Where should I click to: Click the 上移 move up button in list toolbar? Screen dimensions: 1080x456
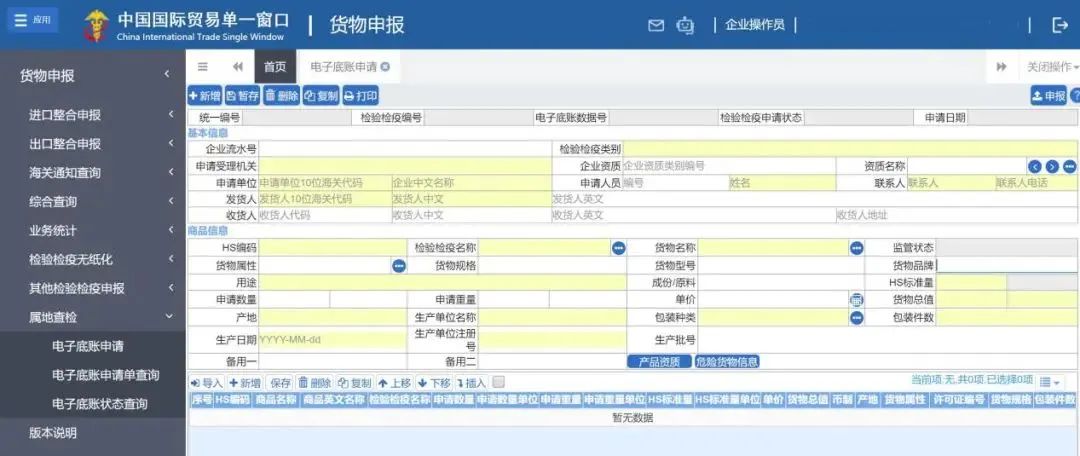[394, 383]
